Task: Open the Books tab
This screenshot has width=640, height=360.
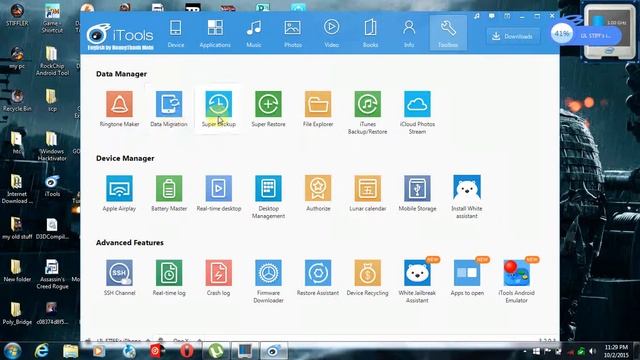Action: click(x=370, y=33)
